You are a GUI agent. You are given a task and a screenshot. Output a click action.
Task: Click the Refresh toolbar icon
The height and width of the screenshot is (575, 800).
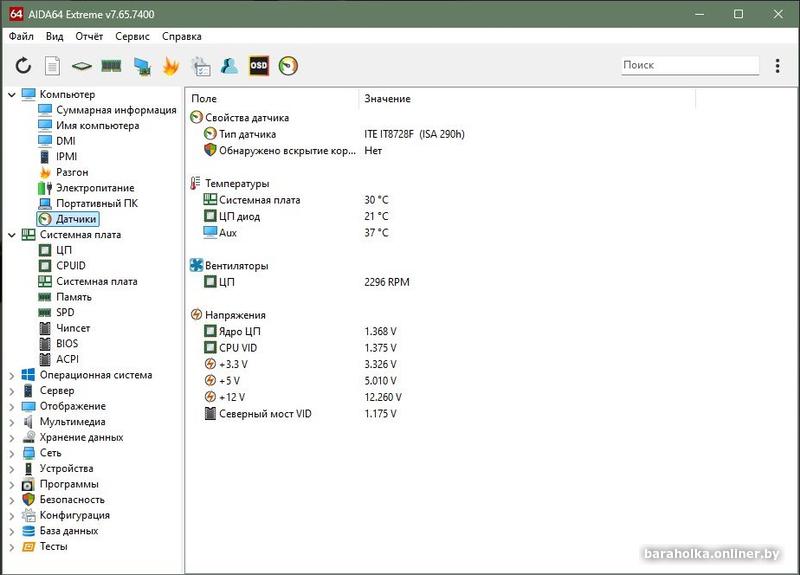[23, 66]
